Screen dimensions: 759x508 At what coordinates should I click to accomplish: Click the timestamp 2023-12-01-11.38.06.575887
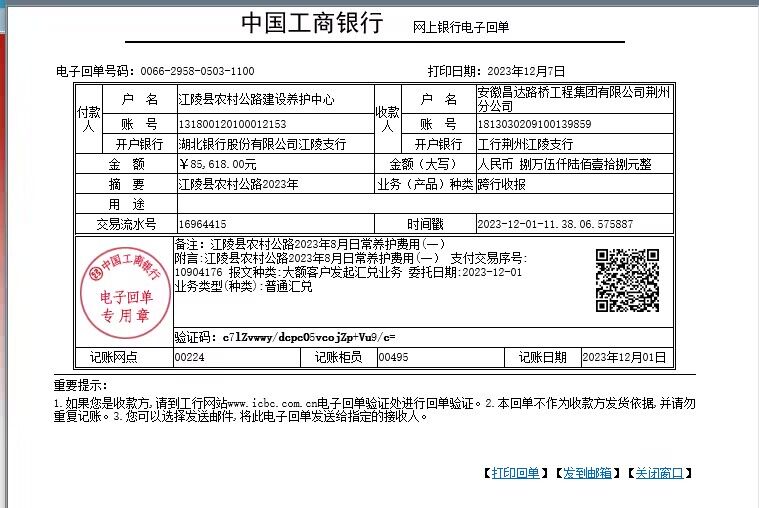(555, 224)
